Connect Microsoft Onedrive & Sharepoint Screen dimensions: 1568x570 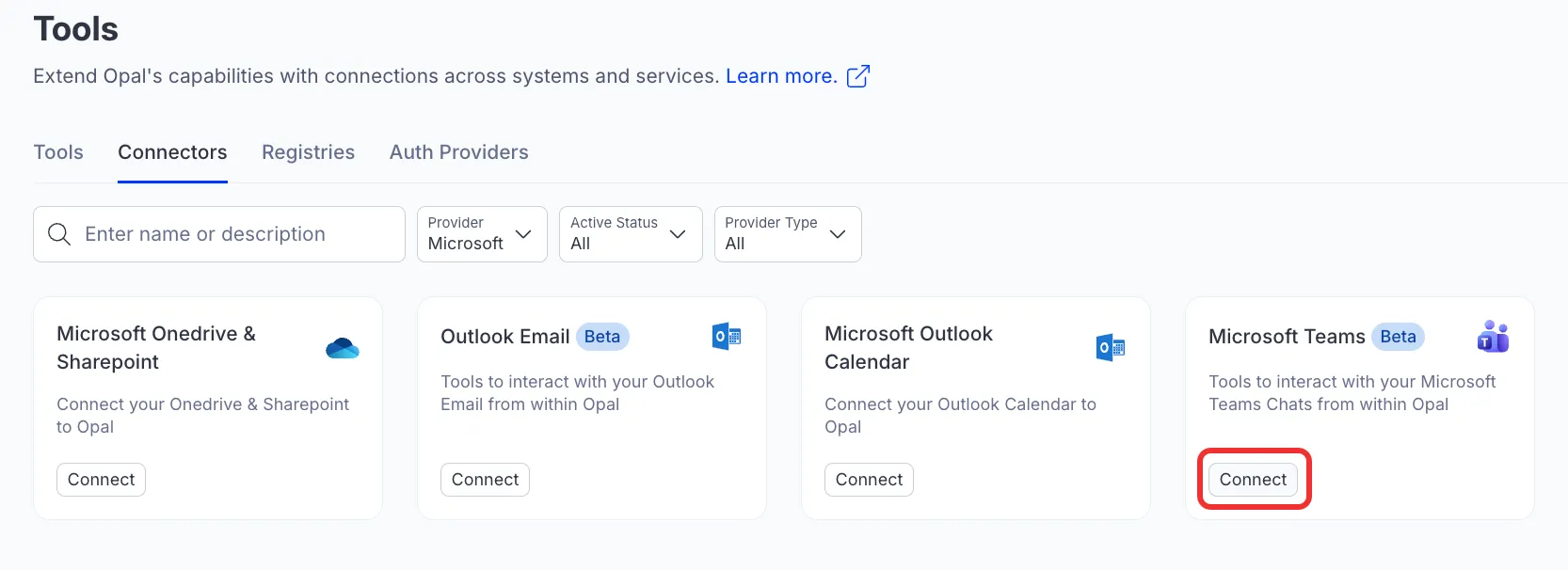[101, 480]
